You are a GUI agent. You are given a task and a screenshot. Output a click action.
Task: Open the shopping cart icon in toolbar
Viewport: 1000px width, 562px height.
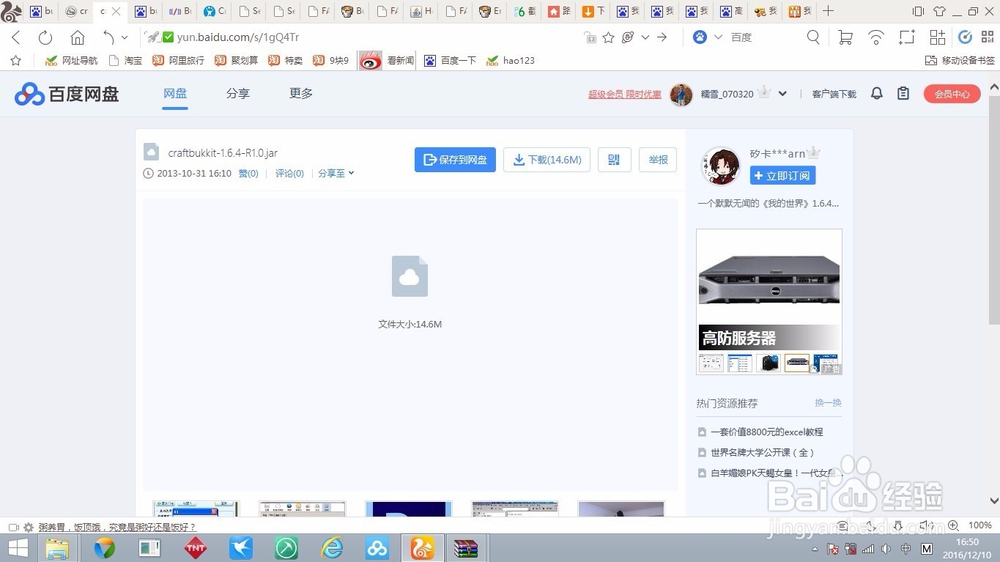point(845,38)
